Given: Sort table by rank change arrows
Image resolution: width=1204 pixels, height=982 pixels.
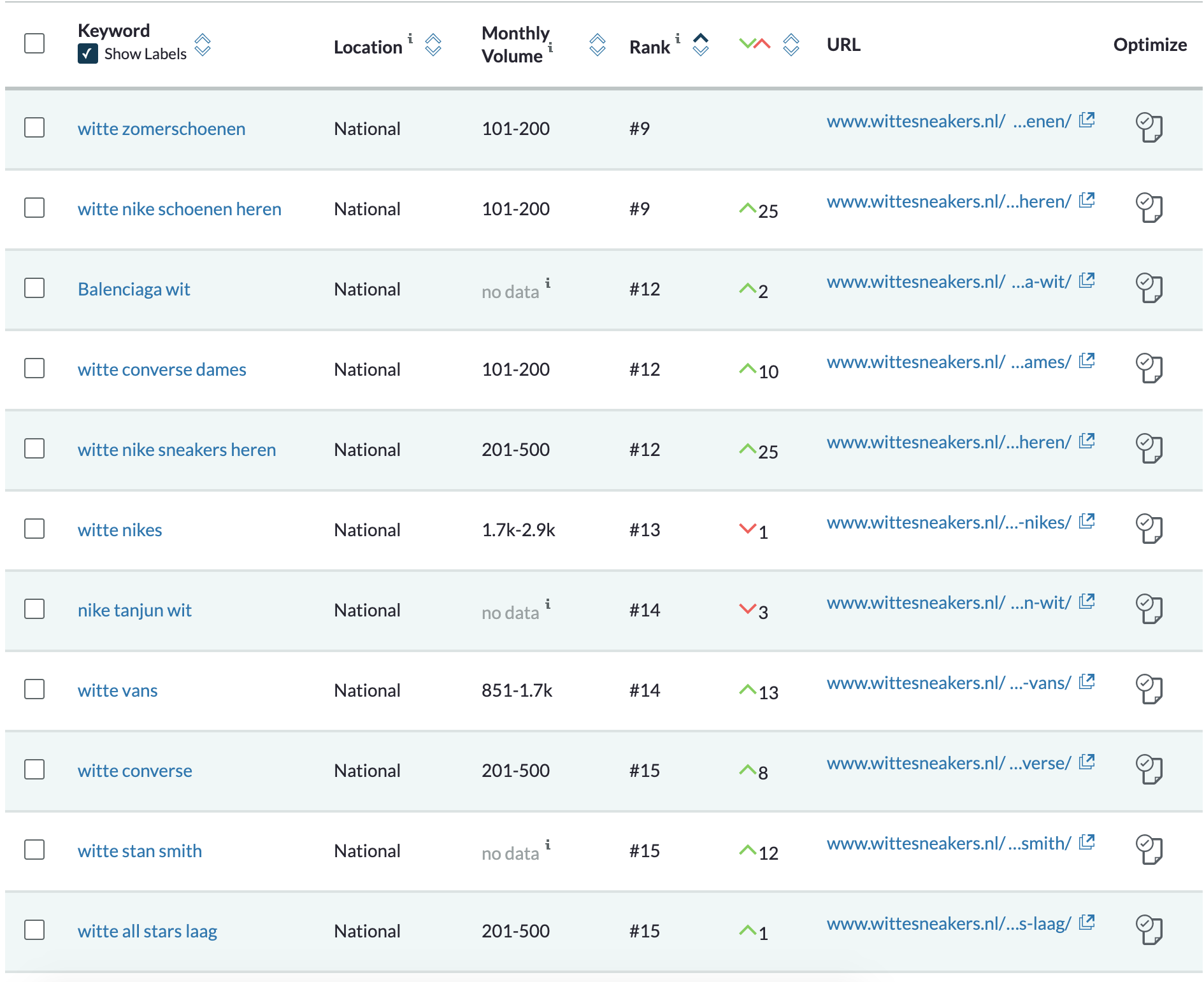Looking at the screenshot, I should click(791, 45).
